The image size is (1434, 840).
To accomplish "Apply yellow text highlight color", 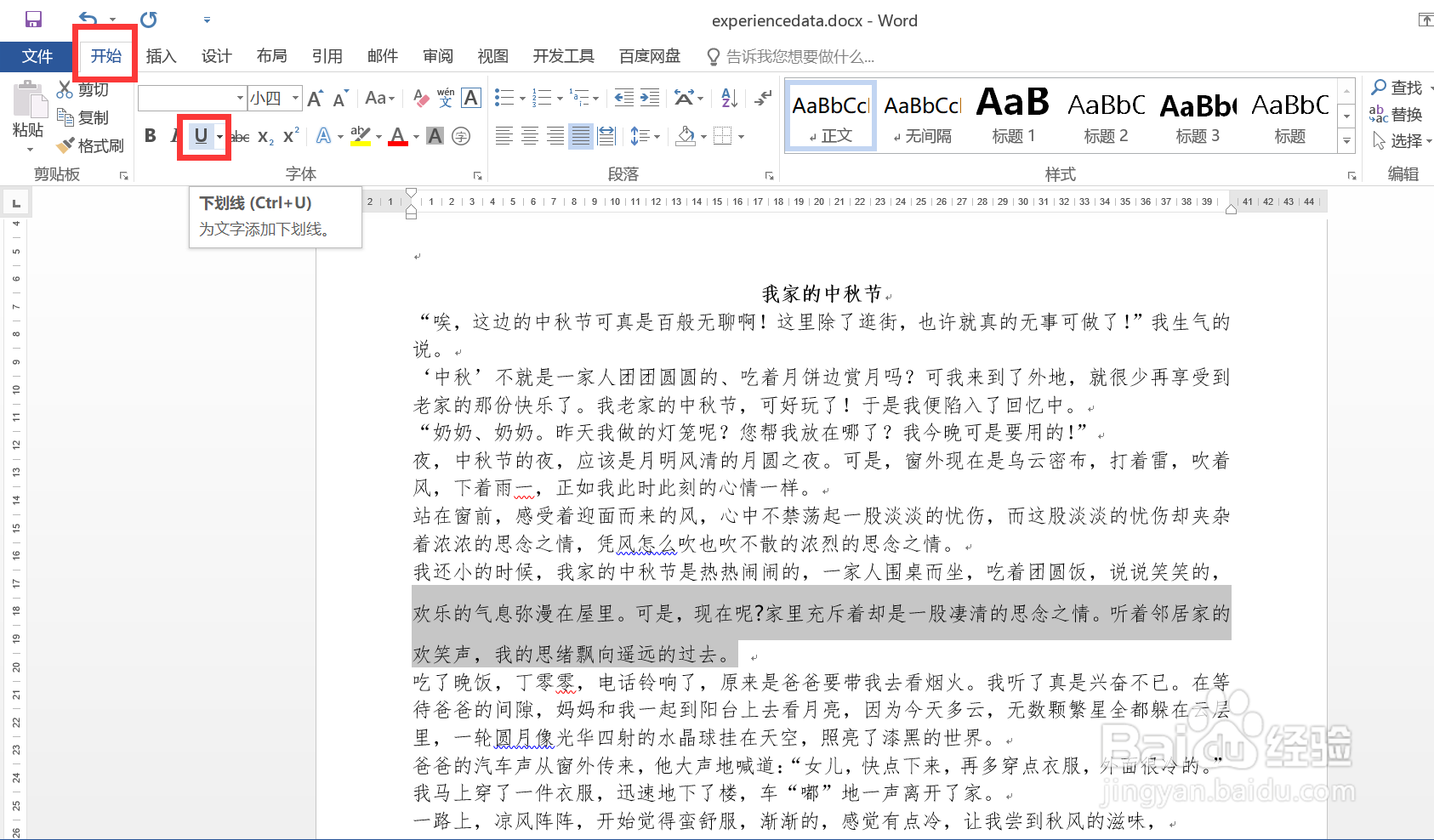I will [x=361, y=136].
